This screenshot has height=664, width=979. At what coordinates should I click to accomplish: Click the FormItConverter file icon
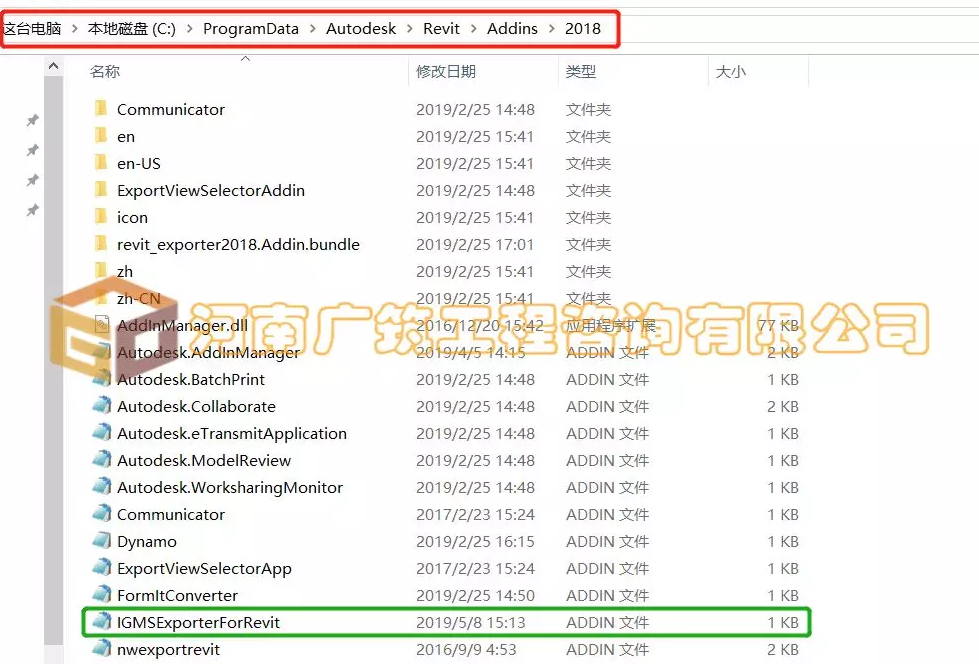click(x=102, y=595)
